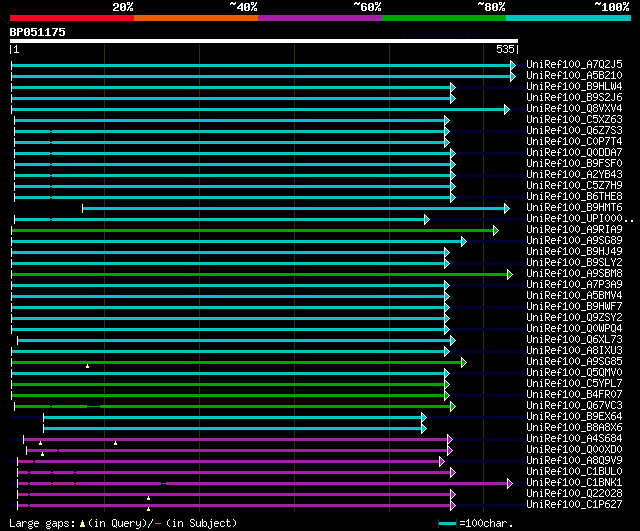
Task: Select the BP051175 query name
Action: (x=38, y=32)
